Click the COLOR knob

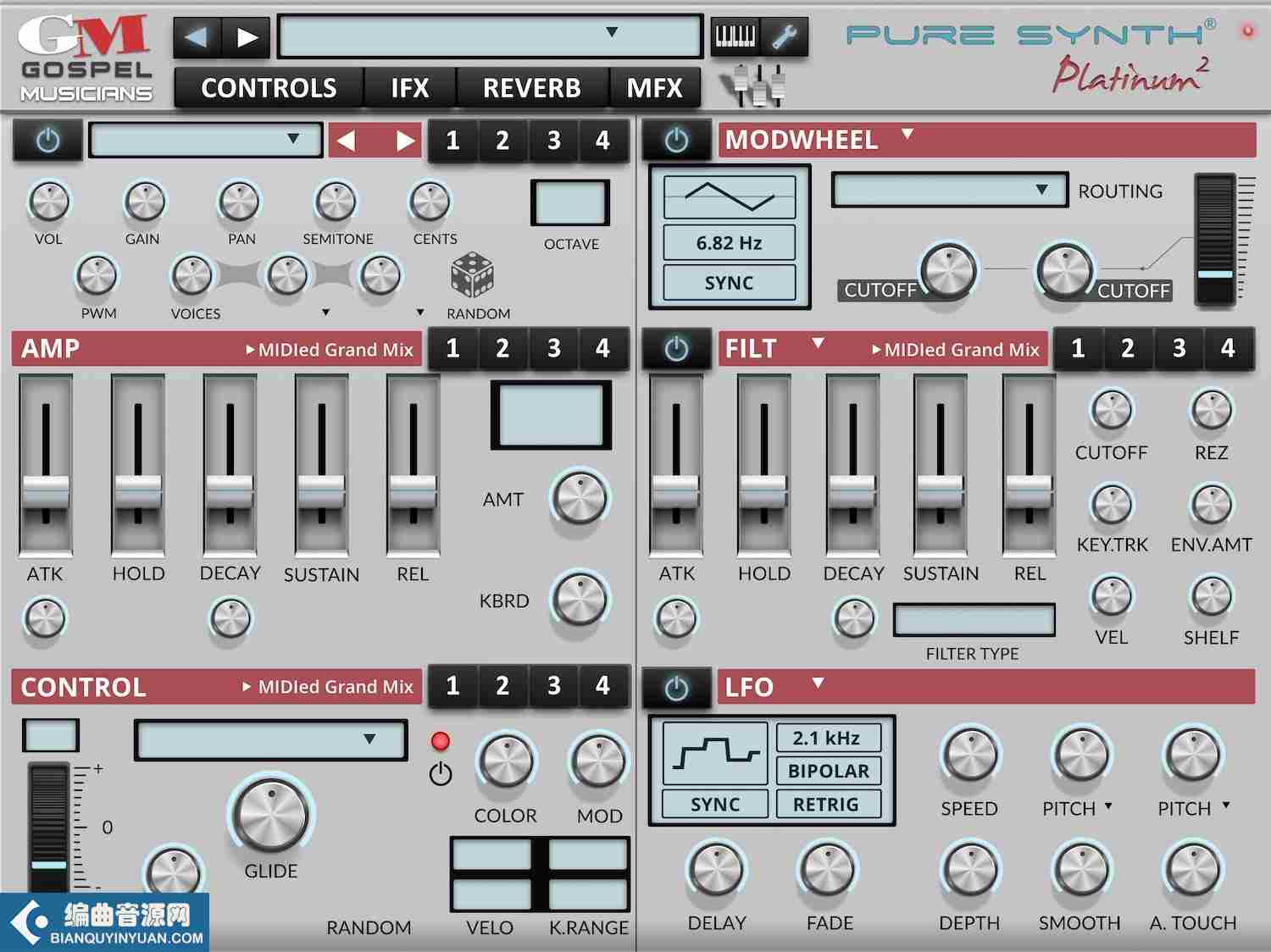tap(506, 761)
